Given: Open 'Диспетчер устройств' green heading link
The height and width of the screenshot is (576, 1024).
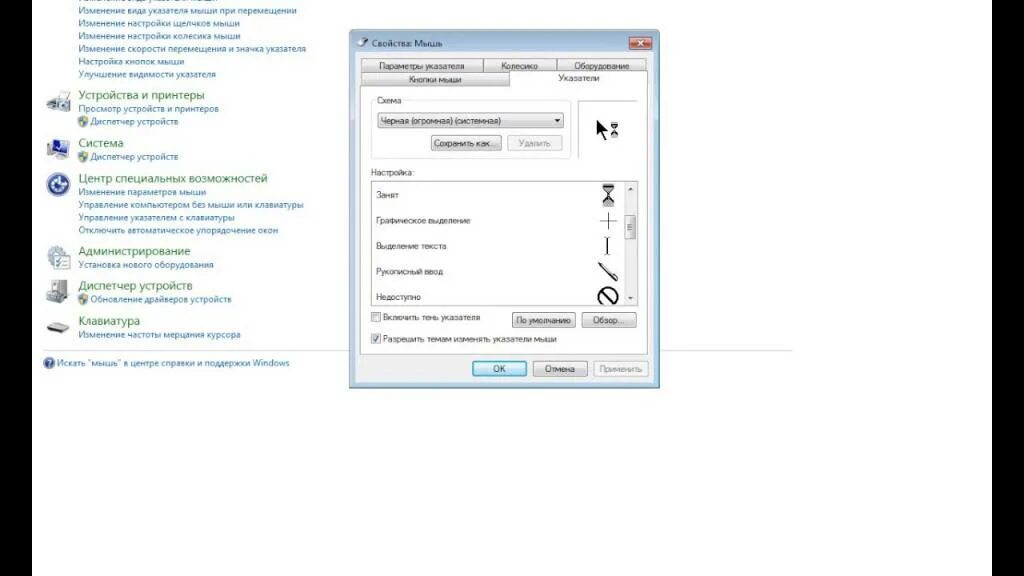Looking at the screenshot, I should tap(135, 286).
